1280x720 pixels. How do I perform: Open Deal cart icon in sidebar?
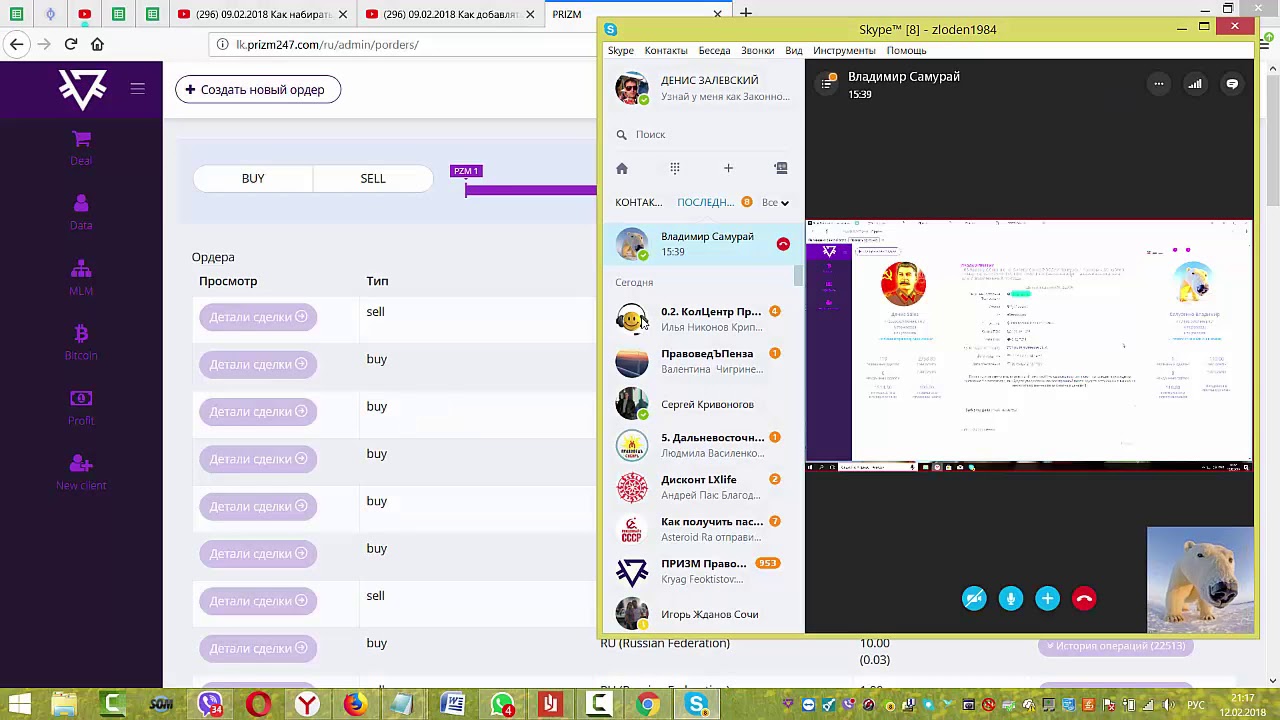(81, 139)
